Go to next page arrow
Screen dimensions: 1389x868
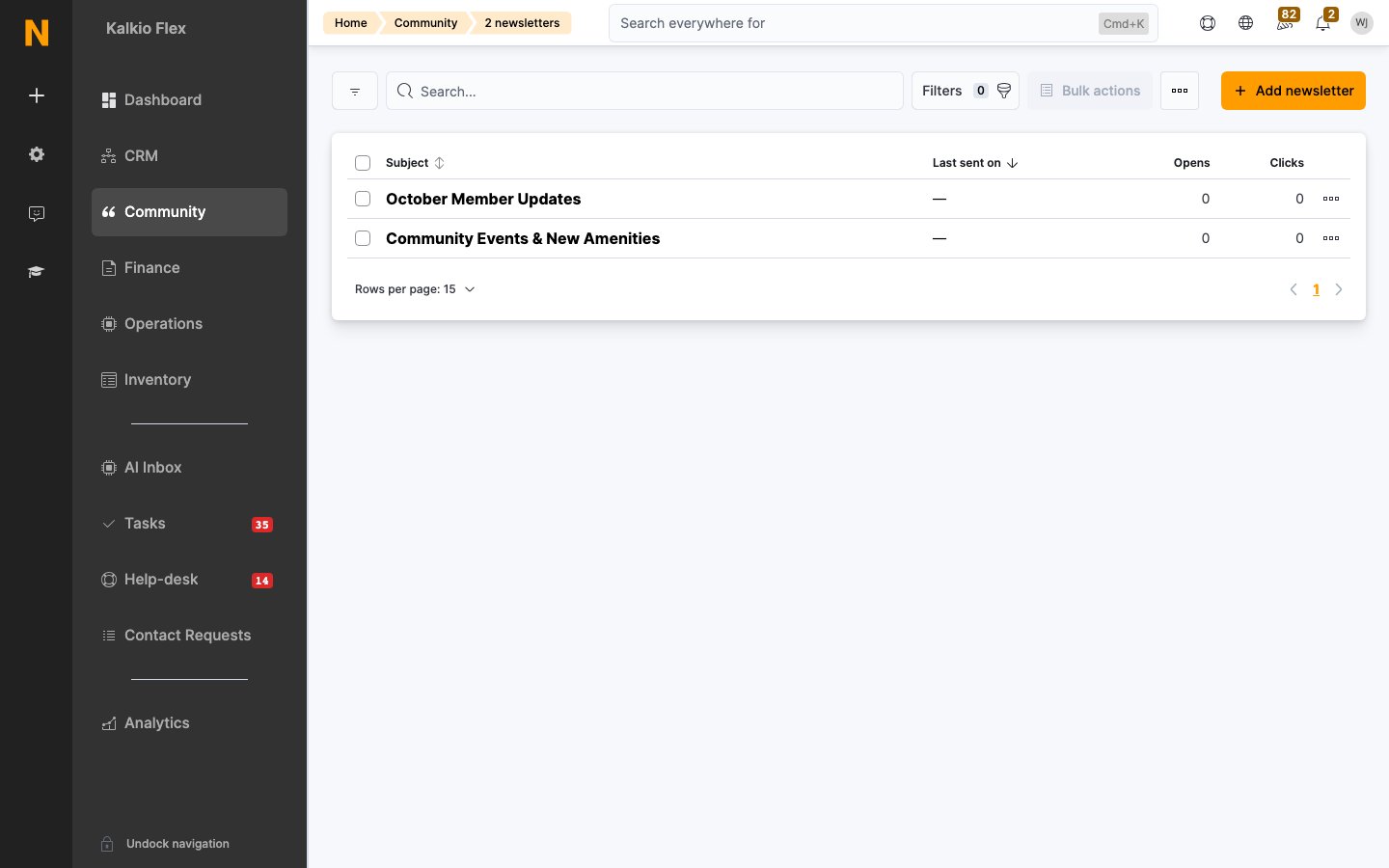1339,289
